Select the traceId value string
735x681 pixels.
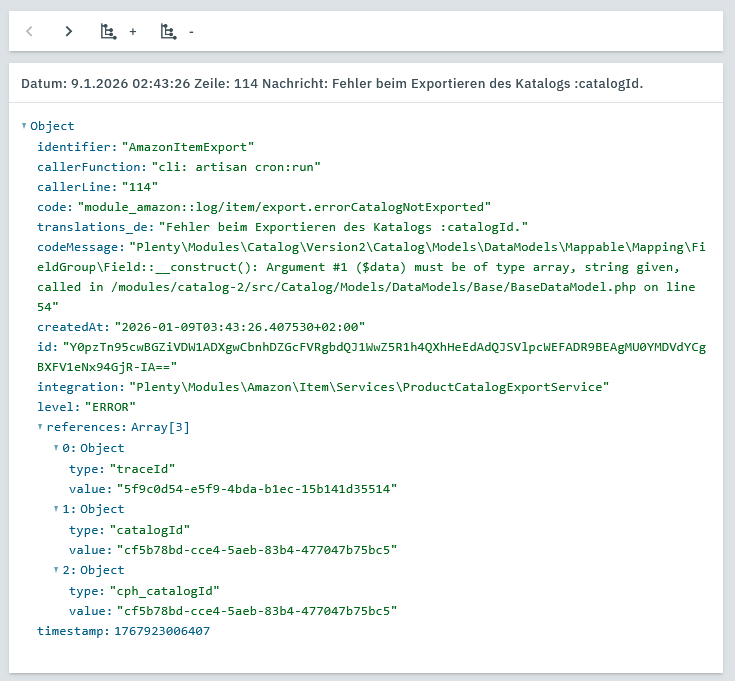click(257, 489)
